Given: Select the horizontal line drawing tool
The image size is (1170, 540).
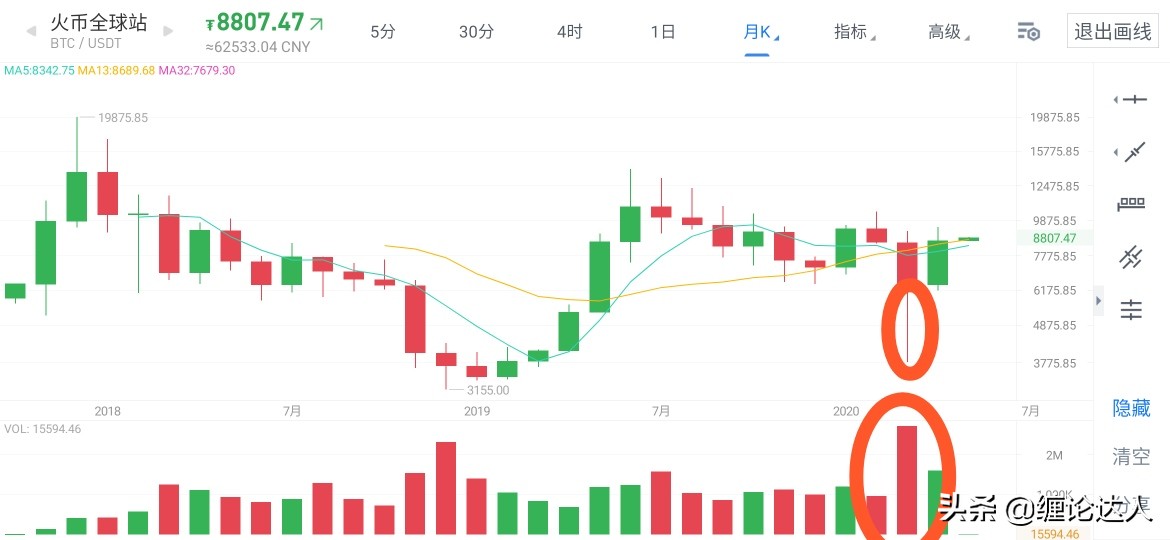Looking at the screenshot, I should click(x=1133, y=99).
